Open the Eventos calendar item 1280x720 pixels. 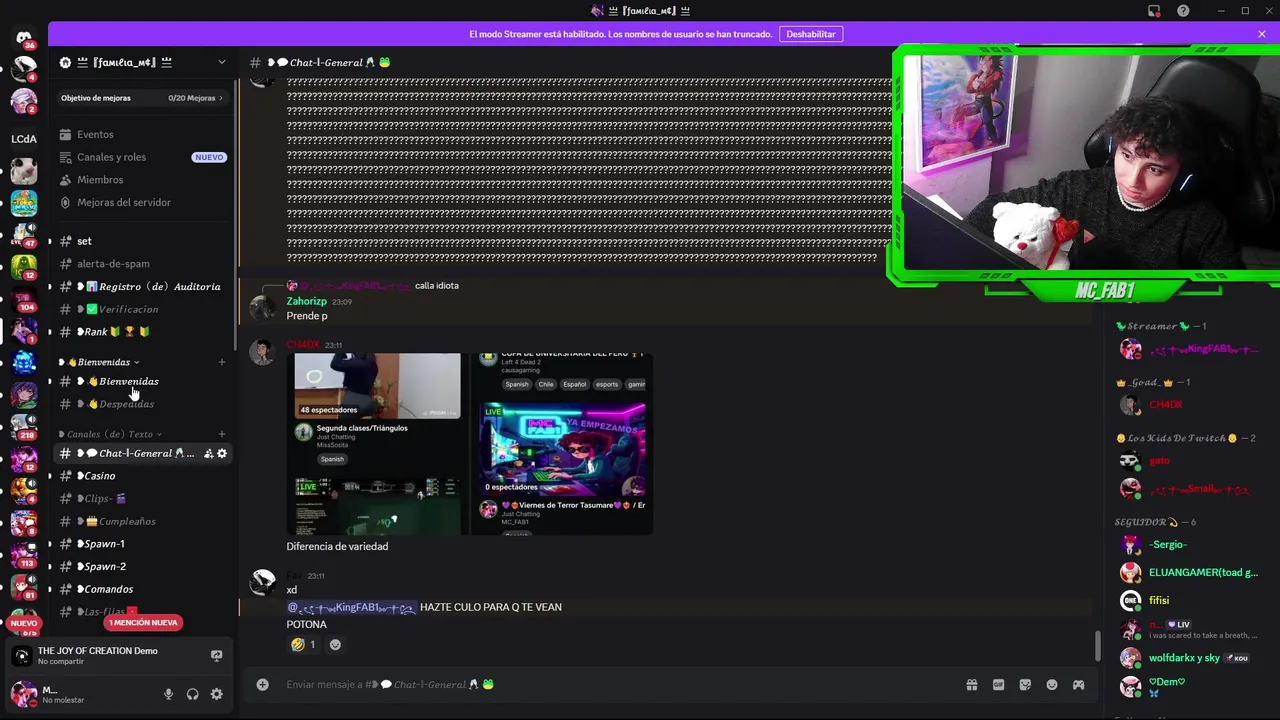(142, 134)
